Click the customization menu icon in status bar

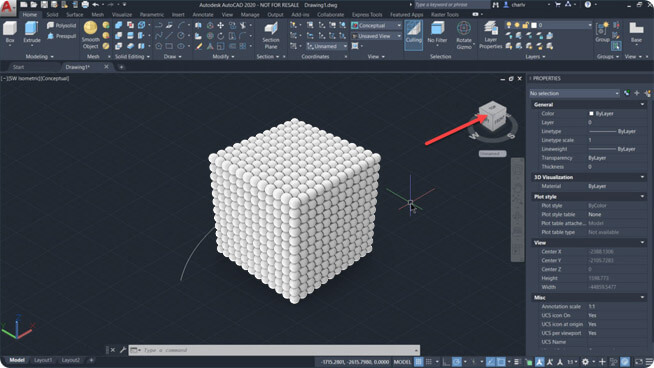click(649, 362)
